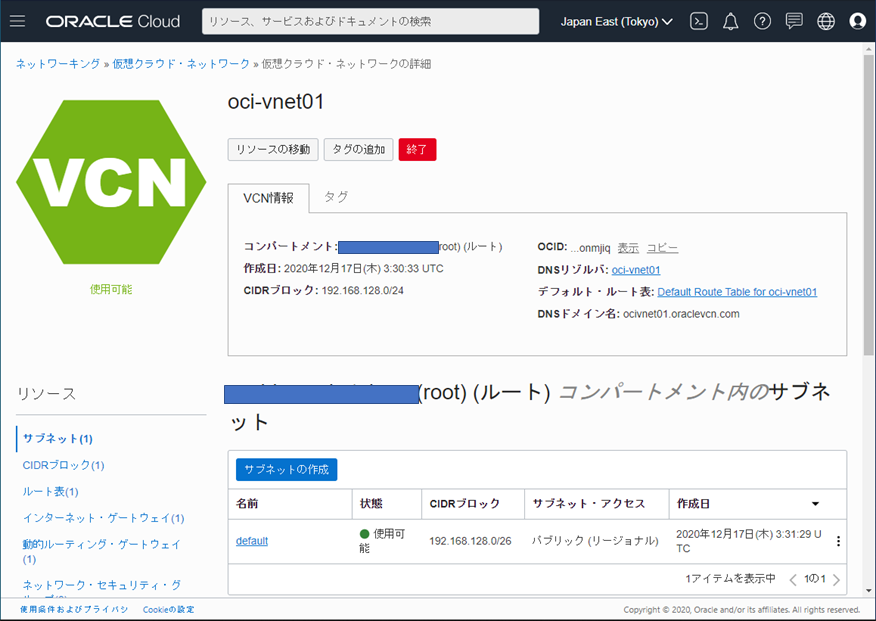Open the 仮想クラウド・ネットワーク breadcrumb link
The width and height of the screenshot is (876, 621).
181,64
